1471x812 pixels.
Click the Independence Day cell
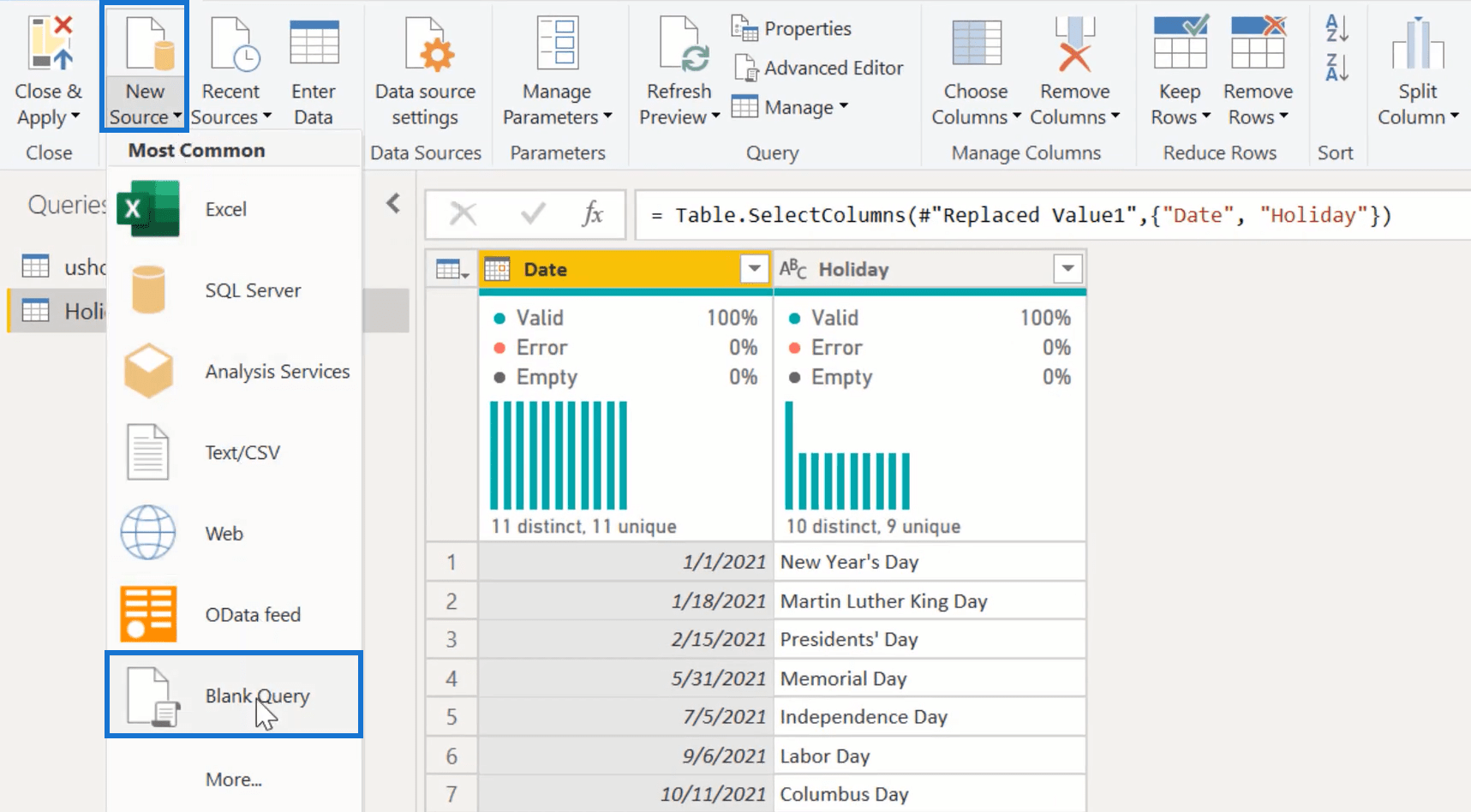point(930,717)
